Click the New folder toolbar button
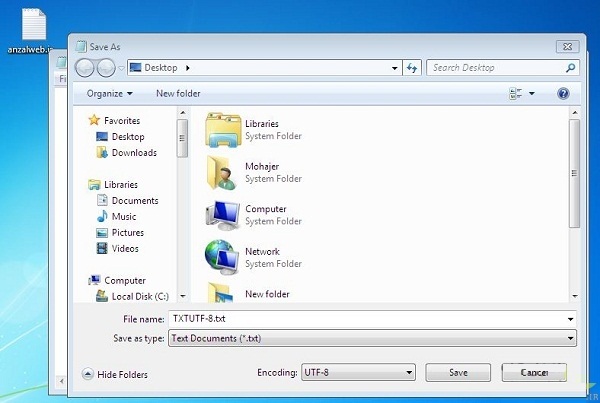The image size is (600, 403). pos(178,94)
